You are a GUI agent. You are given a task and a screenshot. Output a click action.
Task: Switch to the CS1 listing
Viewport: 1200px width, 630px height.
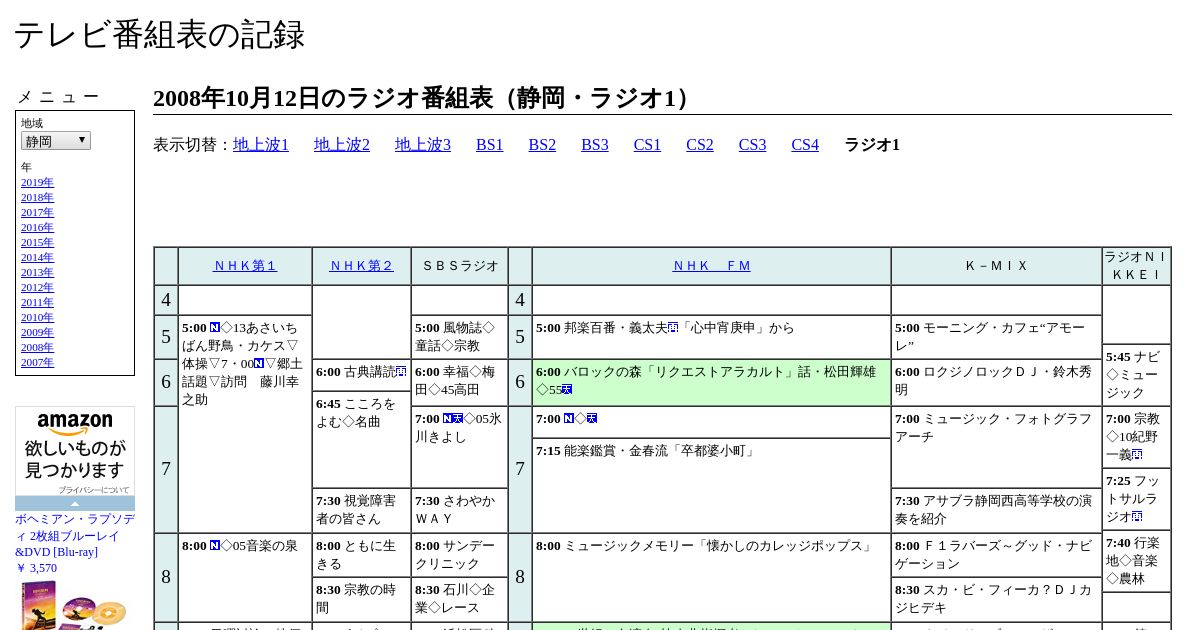[647, 145]
